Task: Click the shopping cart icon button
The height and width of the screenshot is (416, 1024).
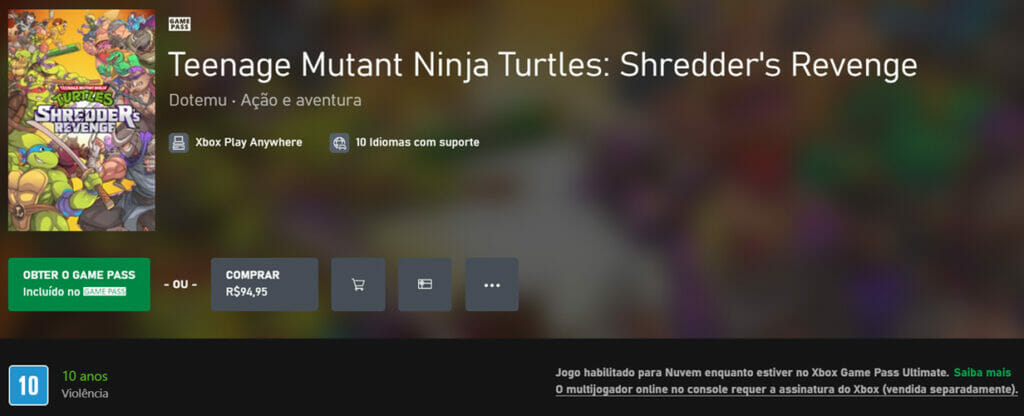Action: coord(358,284)
